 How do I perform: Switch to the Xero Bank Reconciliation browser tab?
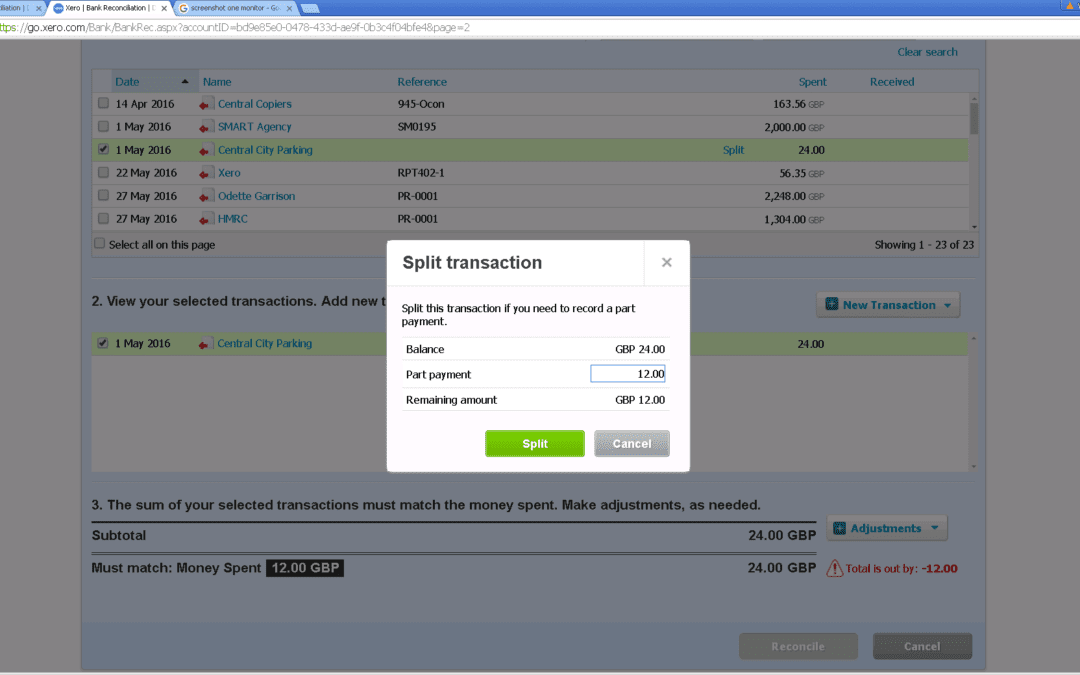(108, 8)
